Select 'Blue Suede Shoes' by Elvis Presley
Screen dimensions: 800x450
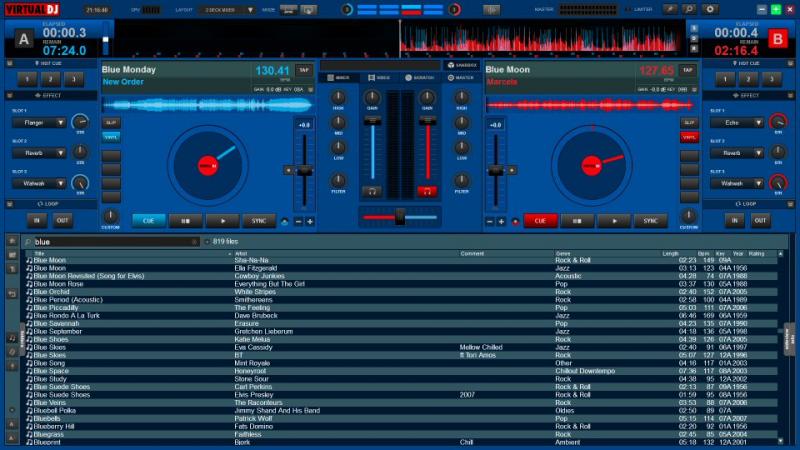coord(402,394)
